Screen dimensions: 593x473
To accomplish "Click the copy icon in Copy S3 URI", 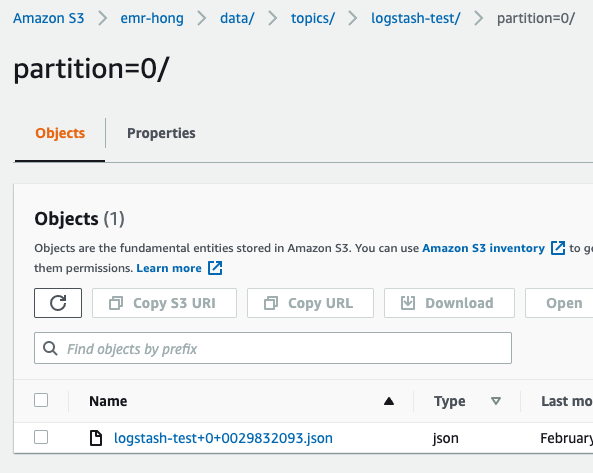I will point(116,303).
